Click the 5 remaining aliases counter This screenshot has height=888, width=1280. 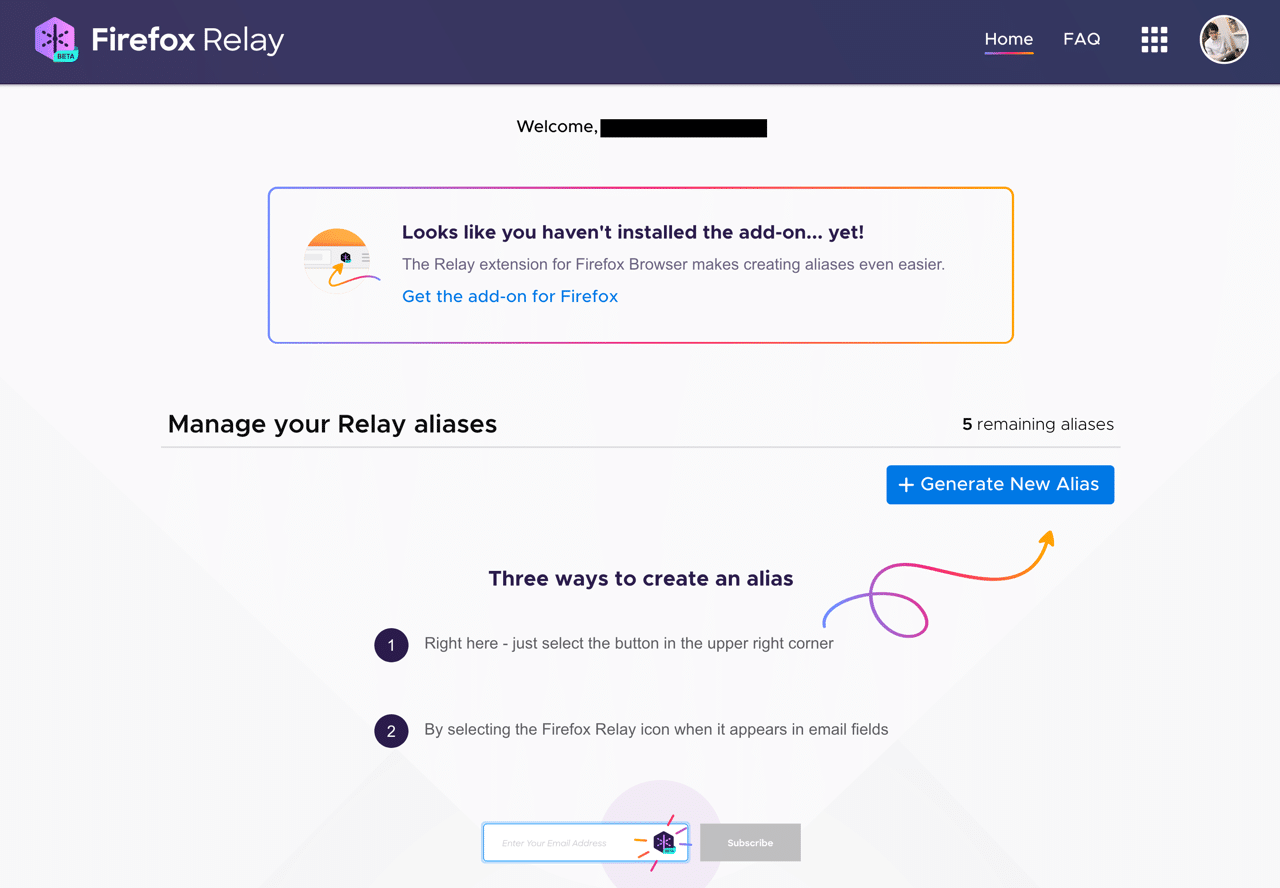[1038, 424]
